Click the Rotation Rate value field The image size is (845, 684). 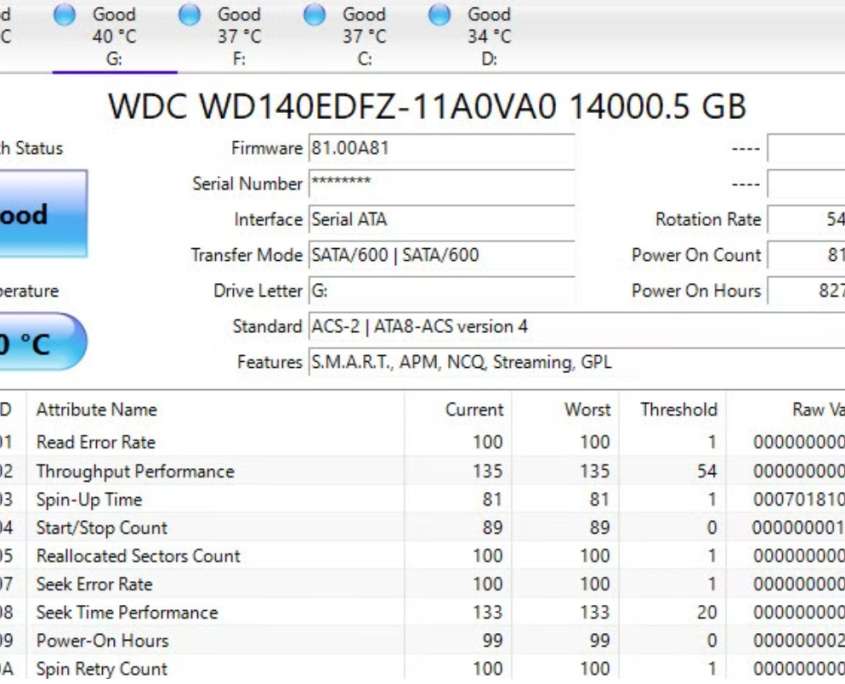806,219
